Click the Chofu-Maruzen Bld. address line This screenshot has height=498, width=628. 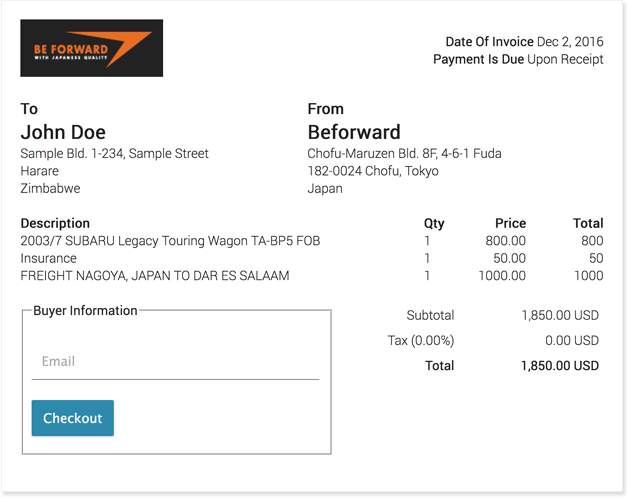(x=404, y=154)
